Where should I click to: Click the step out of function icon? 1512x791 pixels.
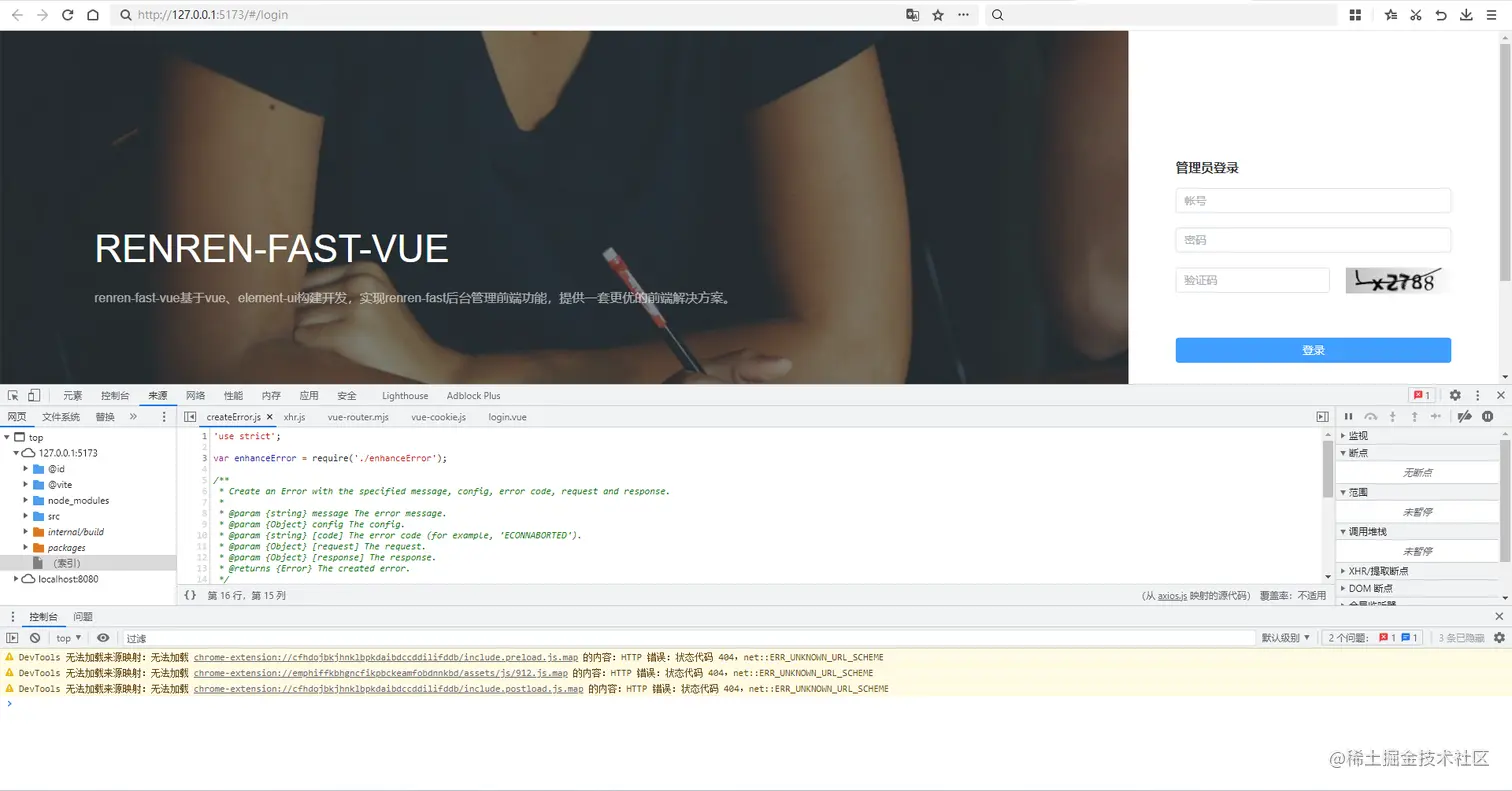click(1414, 417)
